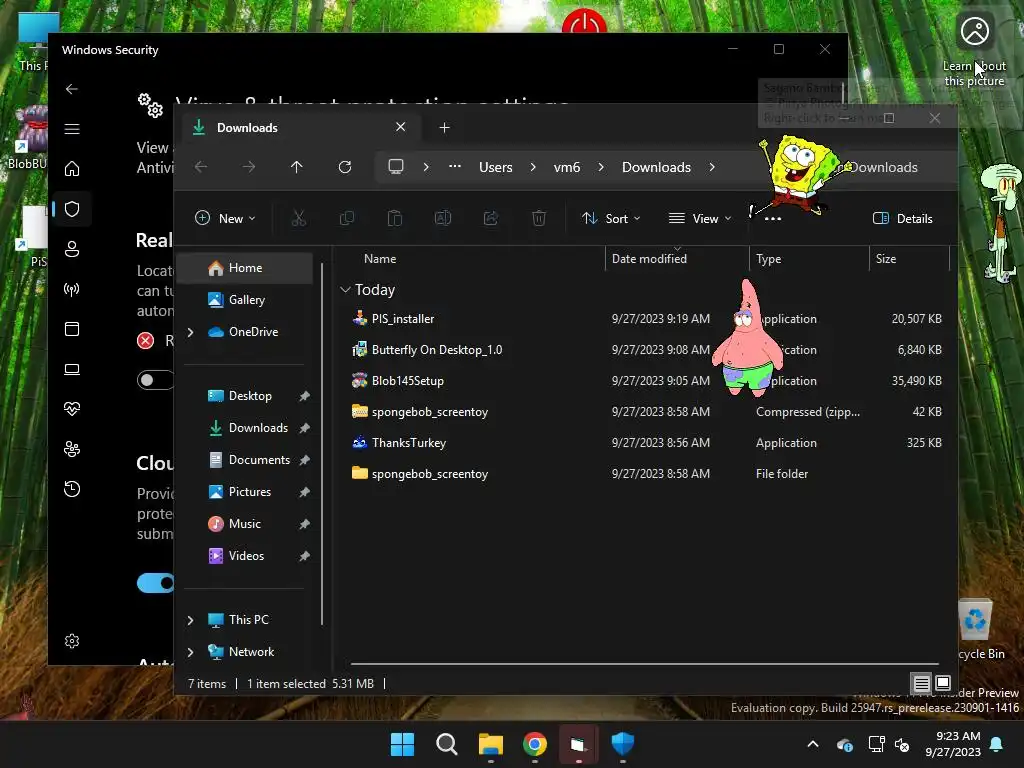Click the Refresh button in Explorer
This screenshot has width=1024, height=768.
point(345,167)
